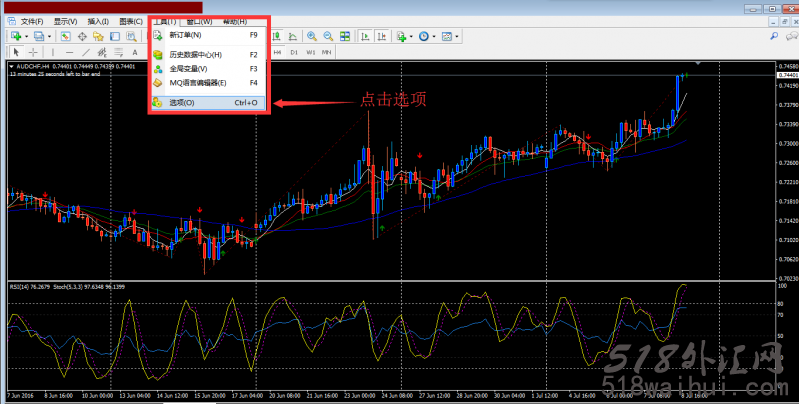
Task: Toggle chart auto-scroll icon
Action: (366, 36)
